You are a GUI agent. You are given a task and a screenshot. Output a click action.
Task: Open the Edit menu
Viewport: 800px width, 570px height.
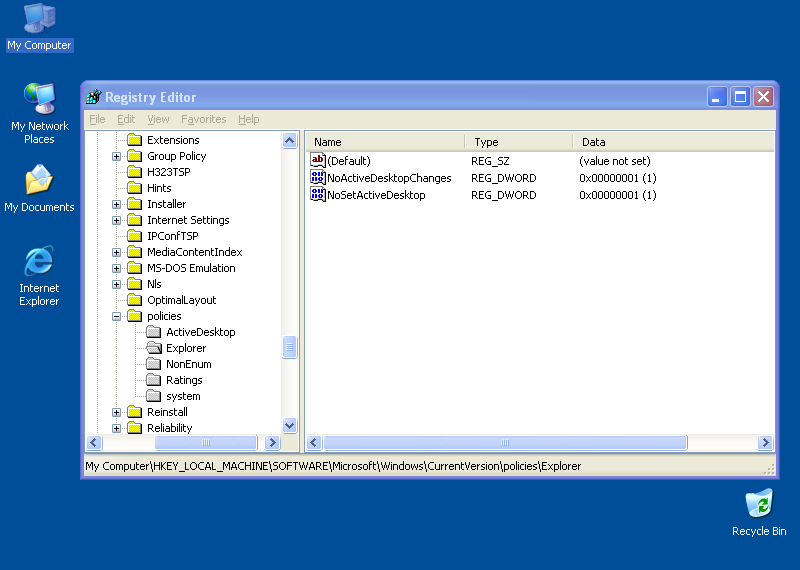[126, 119]
